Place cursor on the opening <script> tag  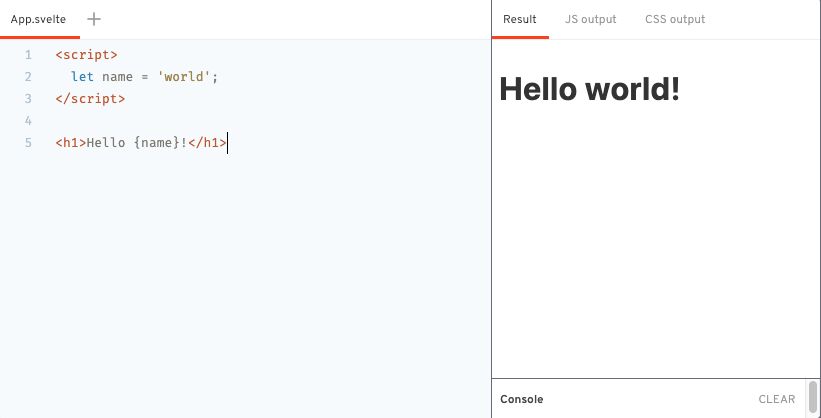[86, 55]
